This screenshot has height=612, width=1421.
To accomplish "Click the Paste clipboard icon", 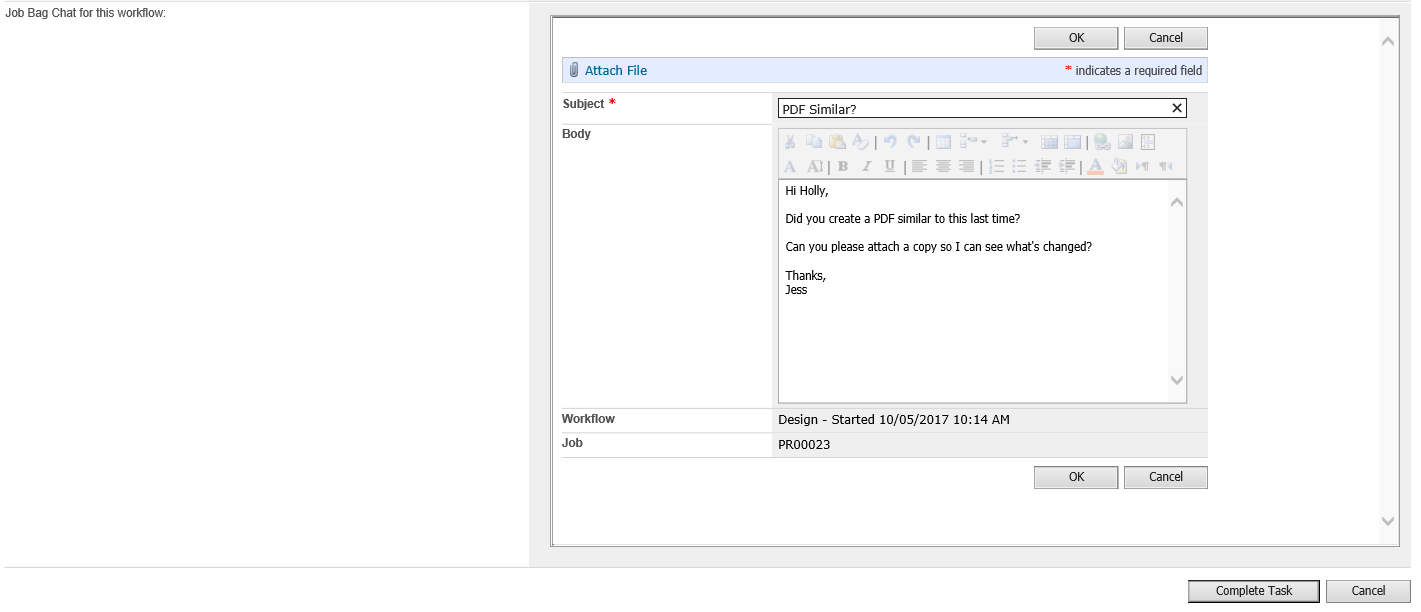I will 837,142.
